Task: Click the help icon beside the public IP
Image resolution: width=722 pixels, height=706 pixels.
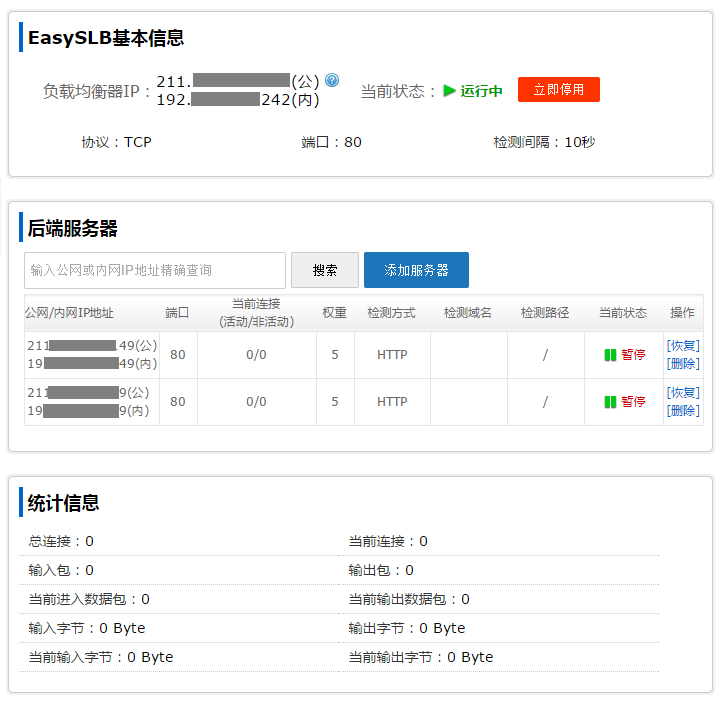Action: coord(332,80)
